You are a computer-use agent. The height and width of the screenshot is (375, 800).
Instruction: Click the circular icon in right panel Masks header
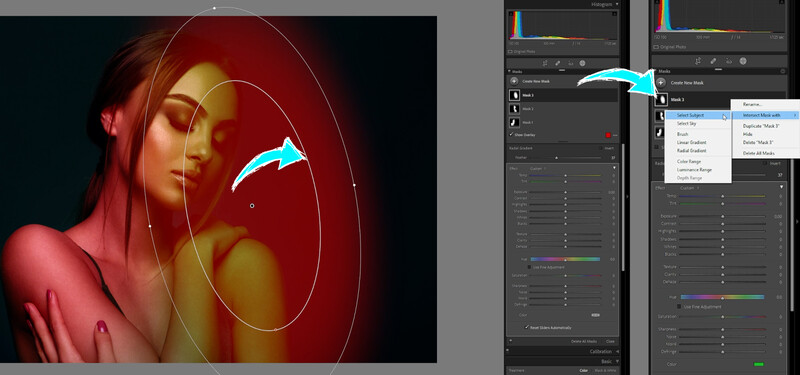(x=783, y=71)
